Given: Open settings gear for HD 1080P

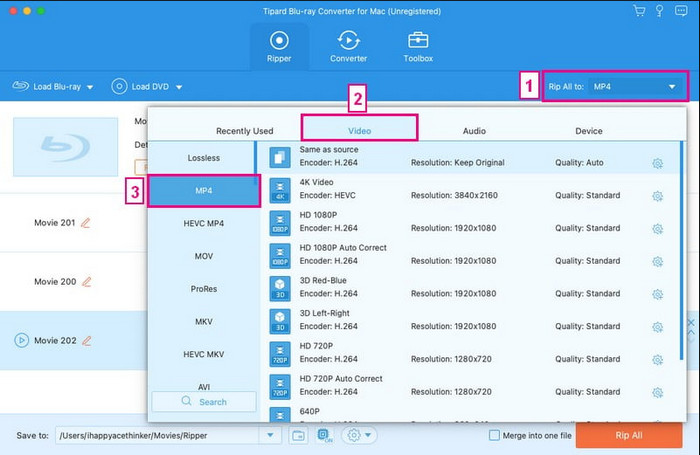Looking at the screenshot, I should 658,229.
